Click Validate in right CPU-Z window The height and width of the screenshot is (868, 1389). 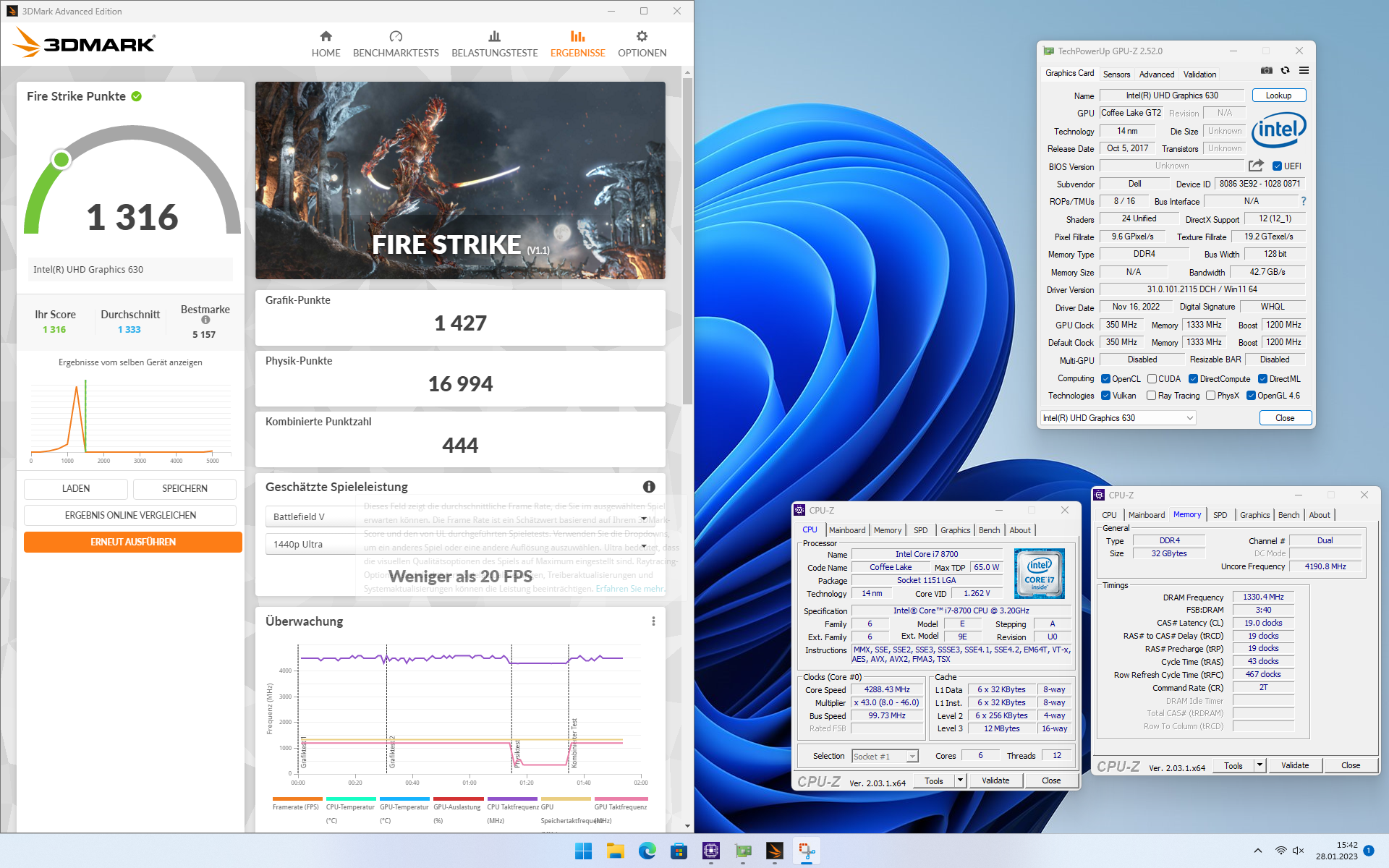click(1295, 765)
